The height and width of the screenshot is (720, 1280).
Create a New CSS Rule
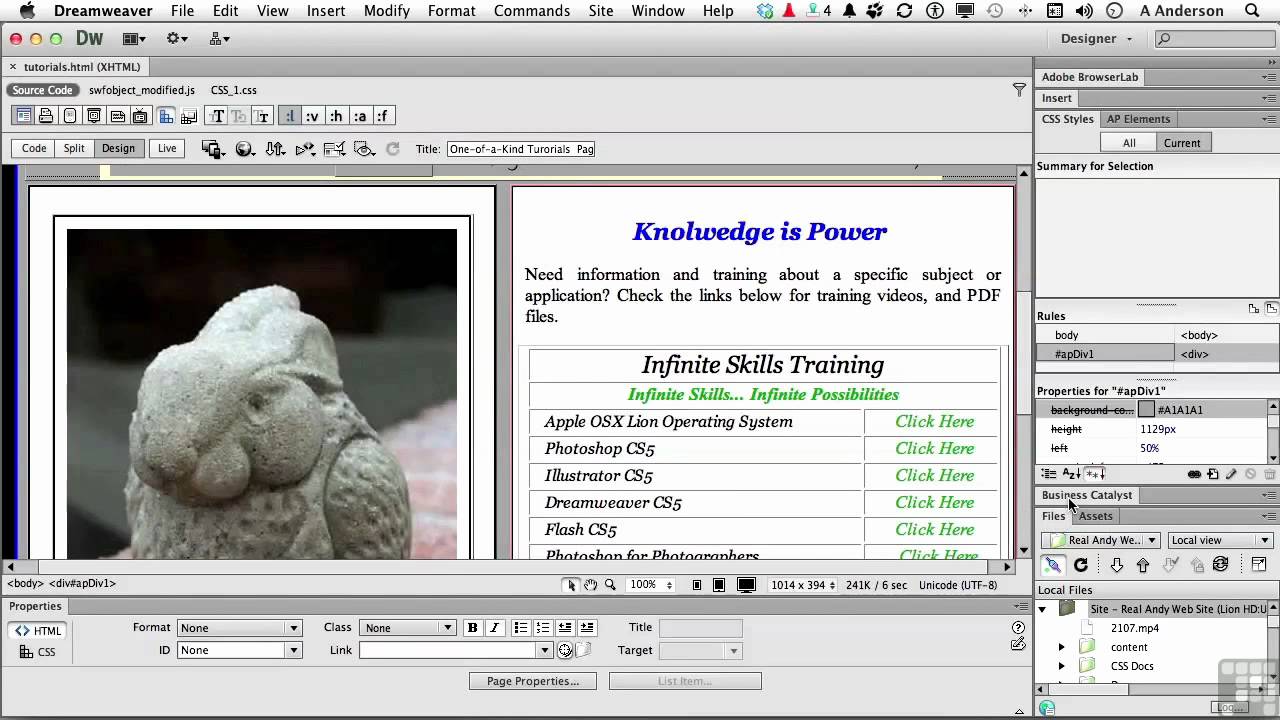pyautogui.click(x=1213, y=474)
